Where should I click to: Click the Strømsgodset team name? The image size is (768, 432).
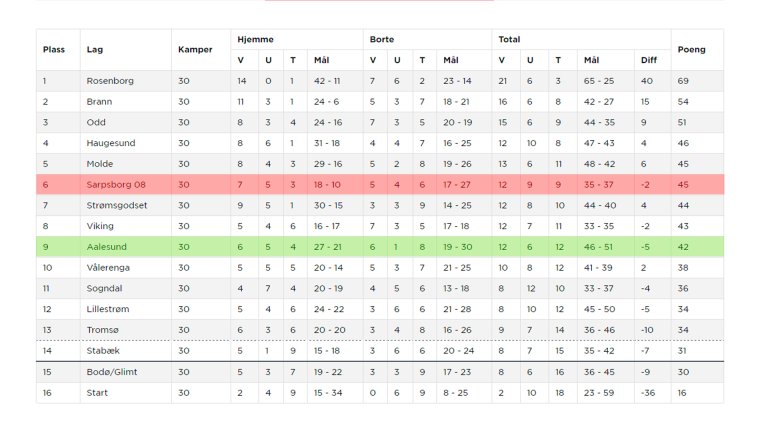tap(118, 205)
